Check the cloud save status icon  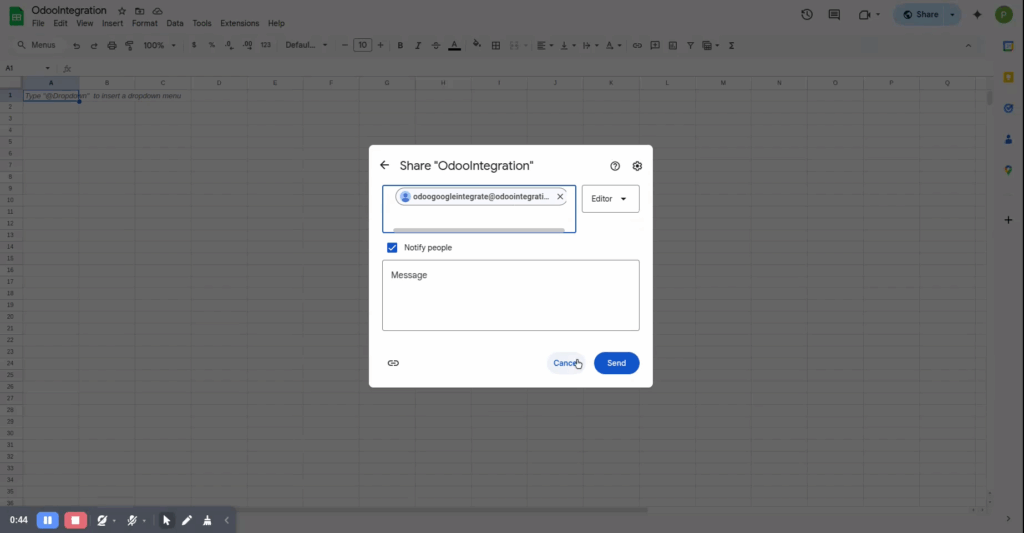157,11
